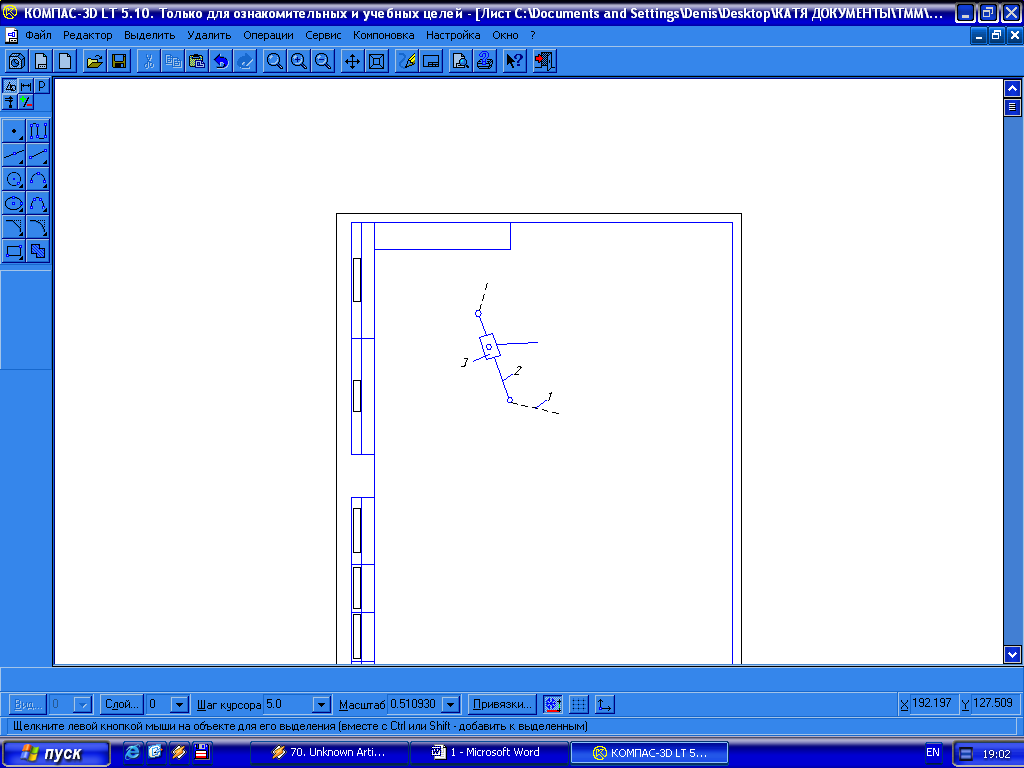Select the fillet tool
The height and width of the screenshot is (768, 1024).
pos(38,227)
